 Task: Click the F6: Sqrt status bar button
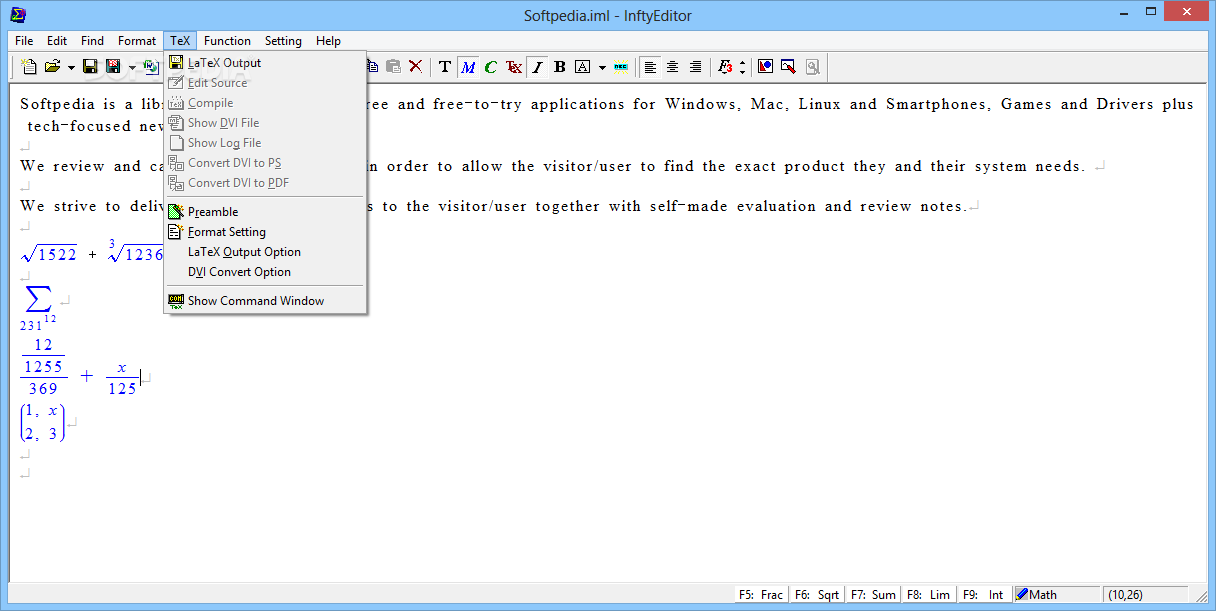817,594
